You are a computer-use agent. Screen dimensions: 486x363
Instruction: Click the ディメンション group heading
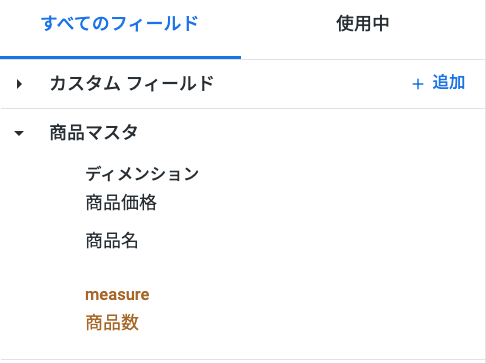coord(142,174)
